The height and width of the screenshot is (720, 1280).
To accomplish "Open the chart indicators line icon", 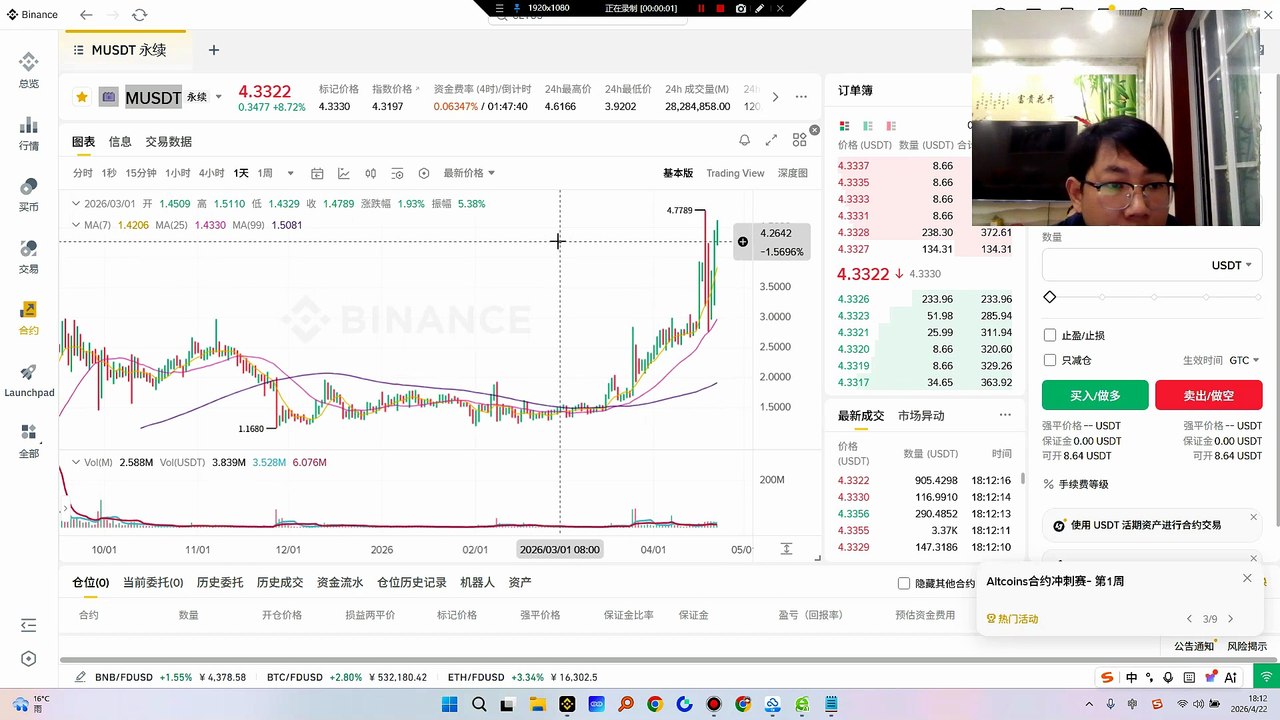I will [344, 173].
